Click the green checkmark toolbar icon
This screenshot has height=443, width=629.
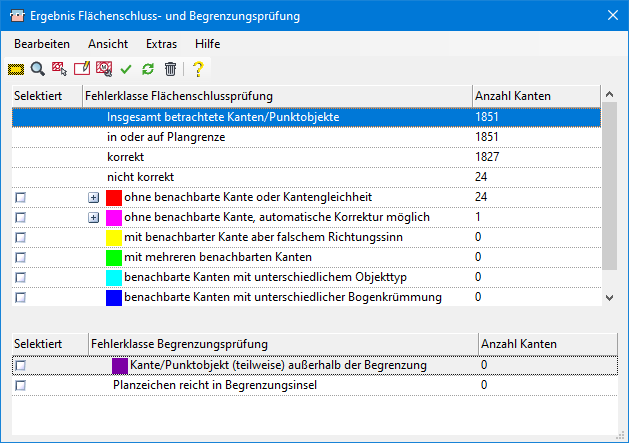click(126, 69)
